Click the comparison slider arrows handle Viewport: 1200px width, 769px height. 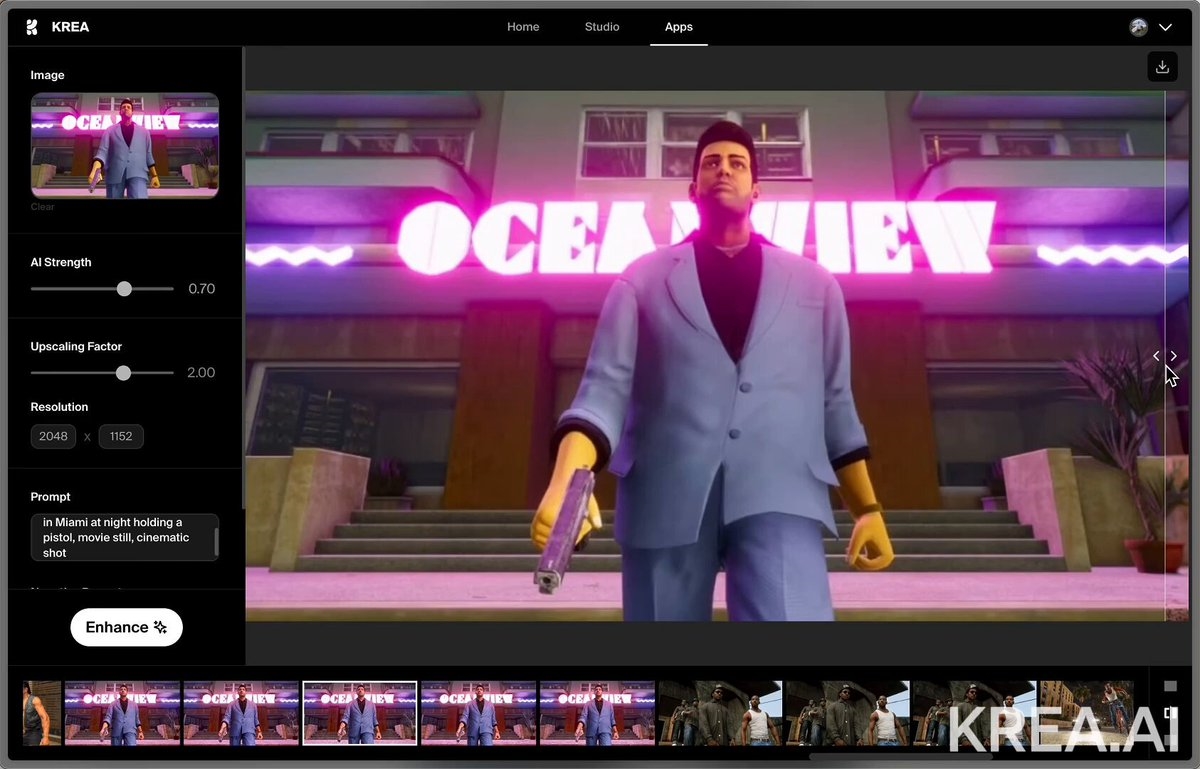point(1164,356)
